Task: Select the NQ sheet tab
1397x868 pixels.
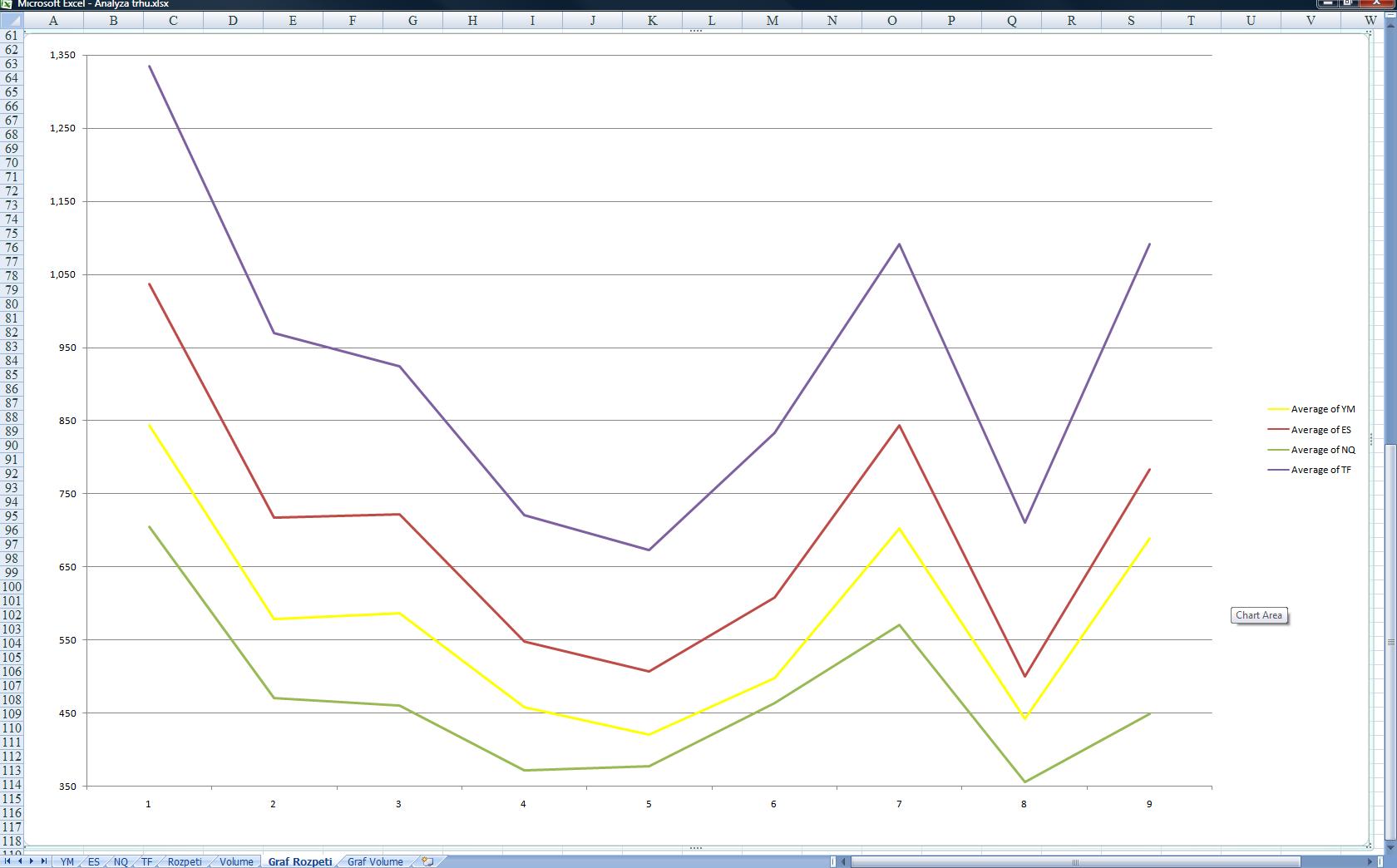Action: (x=121, y=862)
